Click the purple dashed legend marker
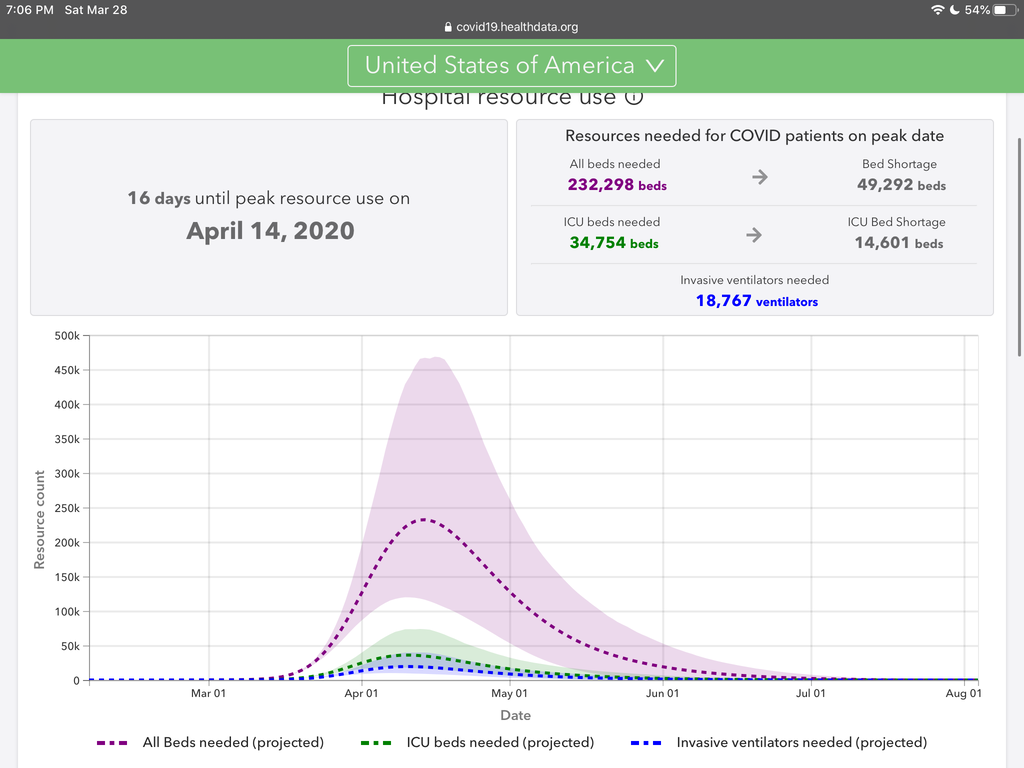 coord(112,743)
